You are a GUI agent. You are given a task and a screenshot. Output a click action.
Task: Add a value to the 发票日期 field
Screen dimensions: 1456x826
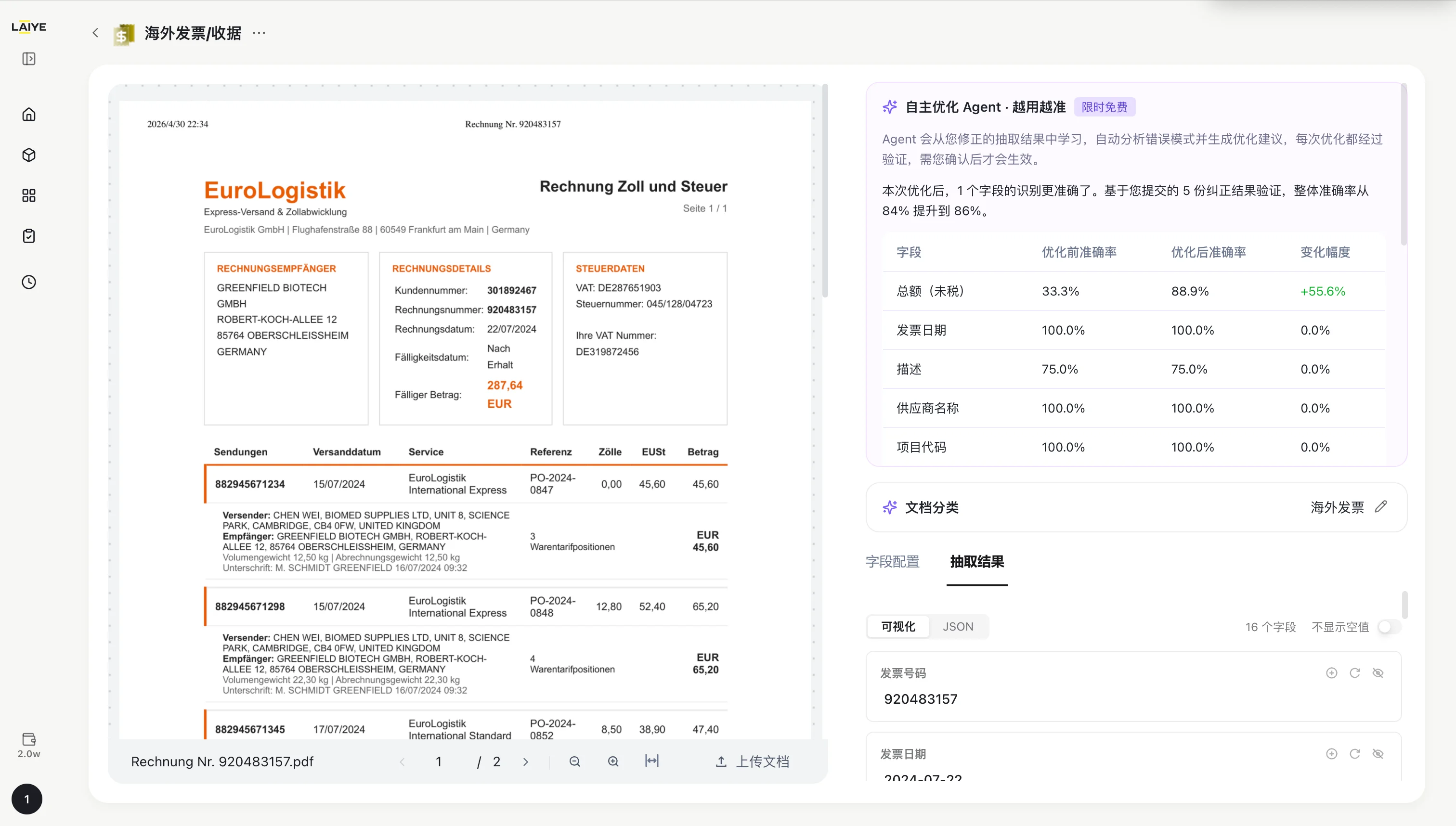click(x=1332, y=754)
